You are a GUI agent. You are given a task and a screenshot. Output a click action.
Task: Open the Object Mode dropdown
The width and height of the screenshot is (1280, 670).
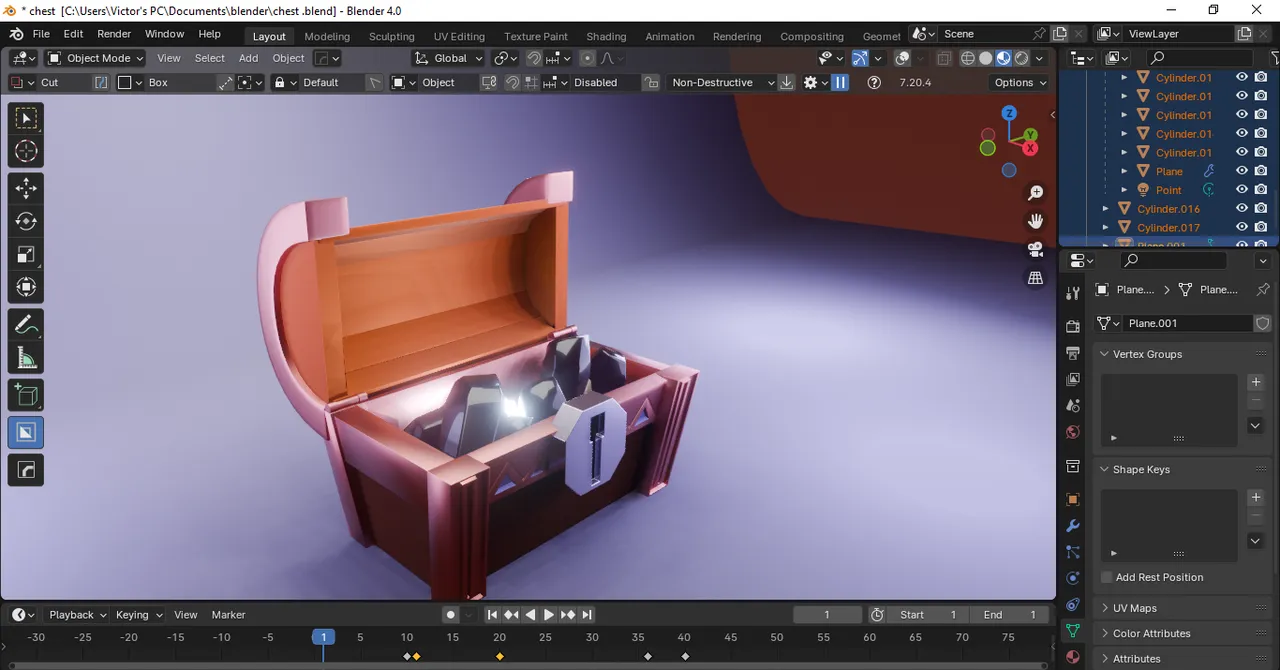tap(96, 58)
